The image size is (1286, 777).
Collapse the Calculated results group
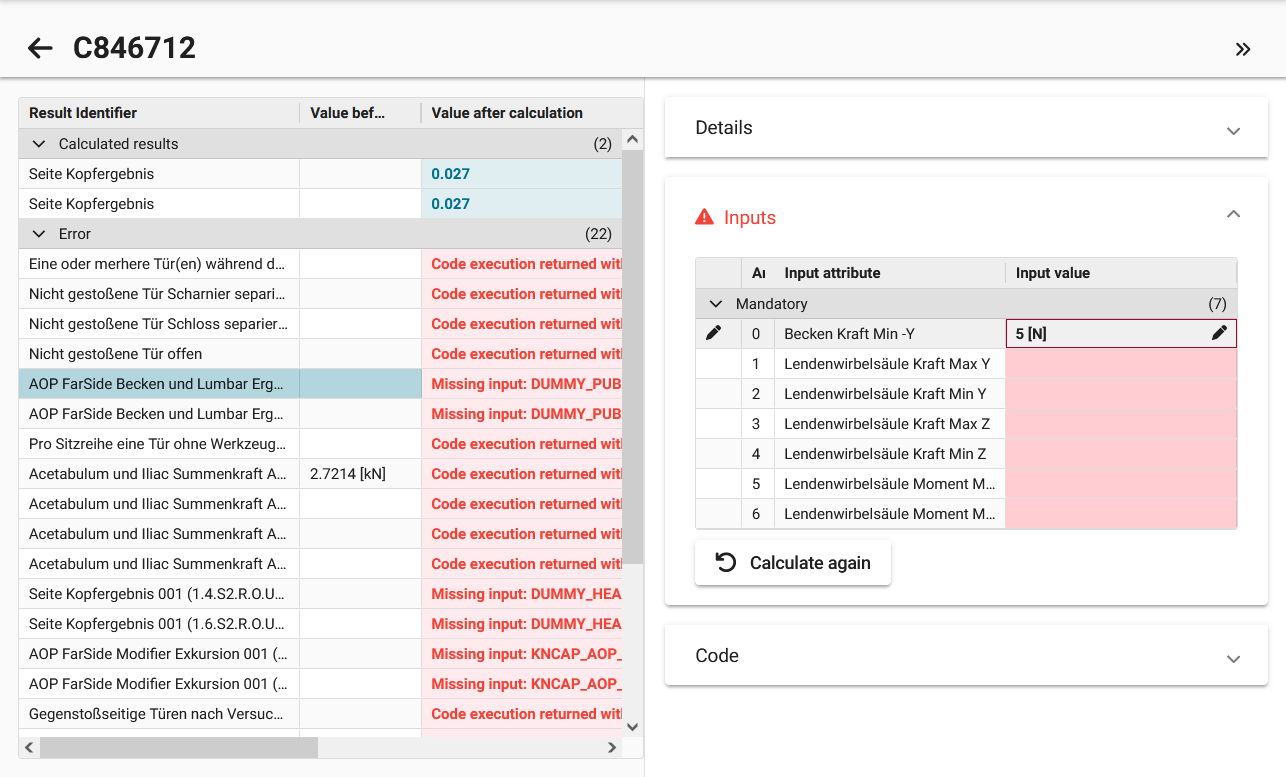(x=40, y=144)
